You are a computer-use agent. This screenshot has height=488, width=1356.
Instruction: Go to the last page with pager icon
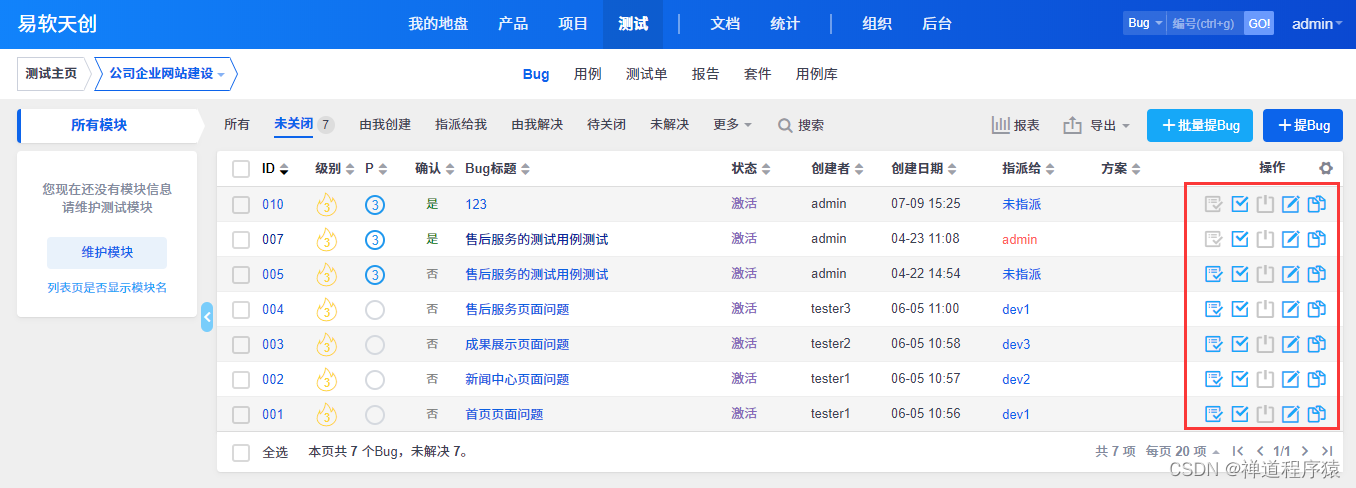coord(1327,452)
